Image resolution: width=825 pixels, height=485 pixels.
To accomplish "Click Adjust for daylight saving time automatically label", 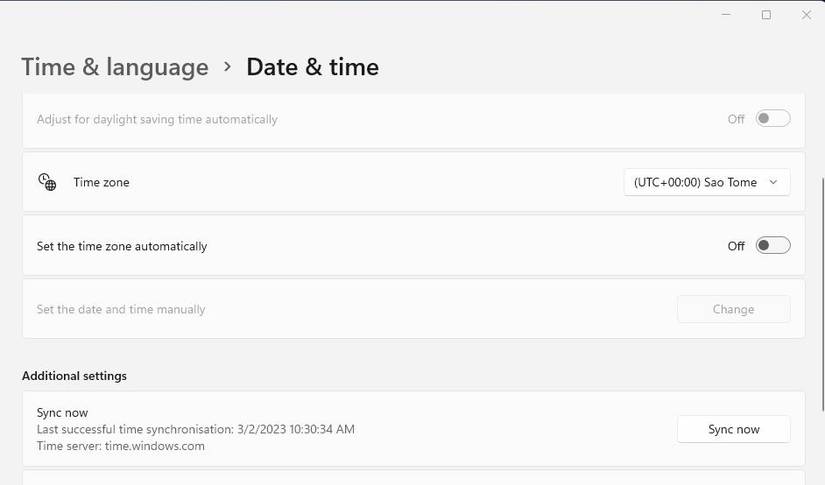I will point(157,119).
